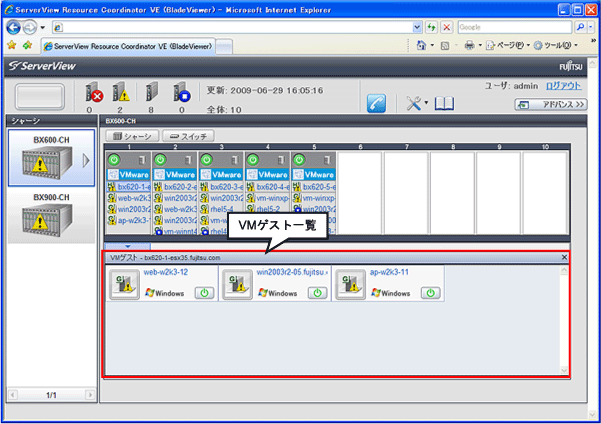Image resolution: width=601 pixels, height=424 pixels.
Task: Open the ツール(O) menu
Action: click(x=556, y=46)
